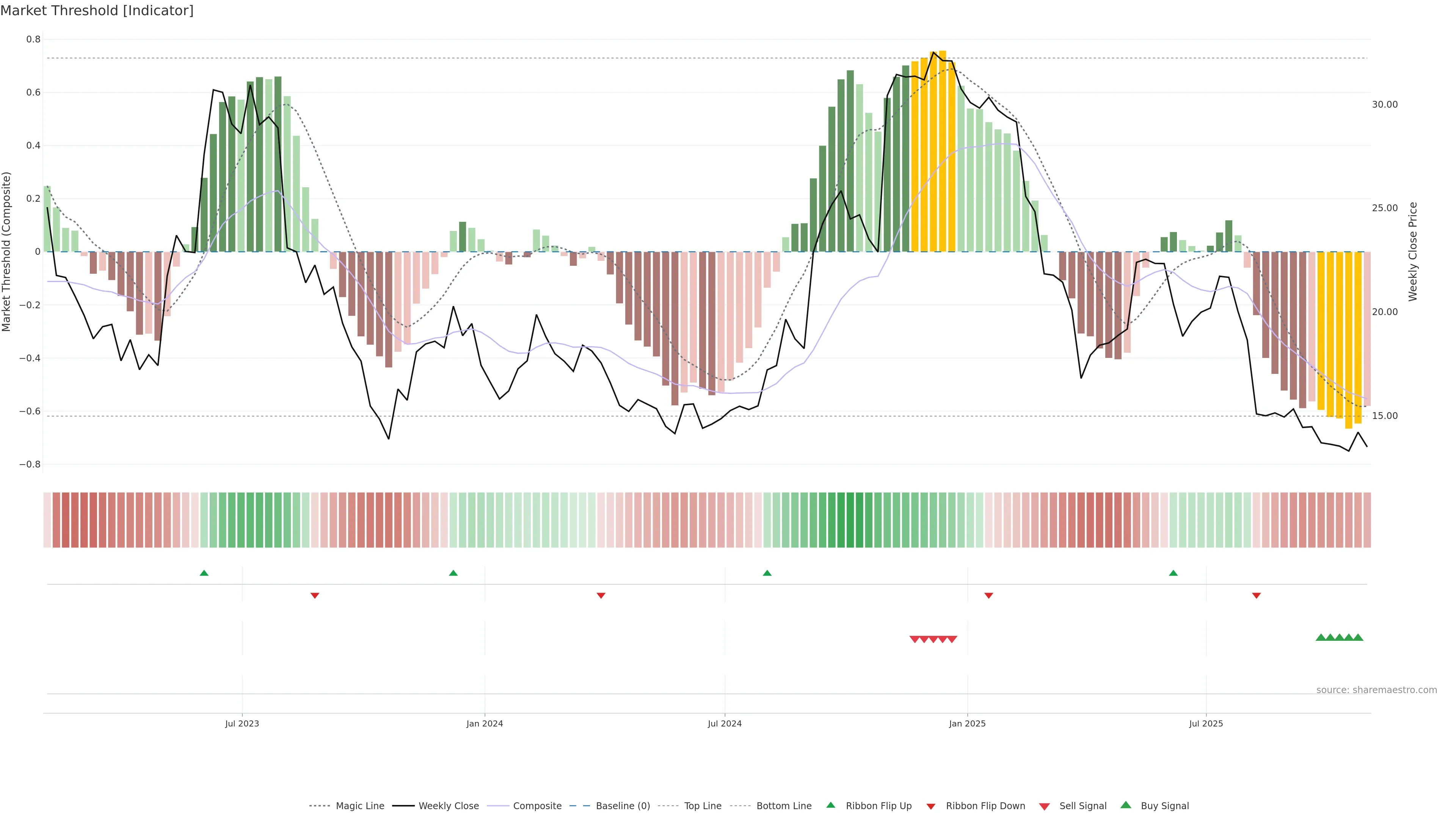Click the Jul 2025 x-axis label
Viewport: 1456px width, 819px height.
pos(1206,723)
